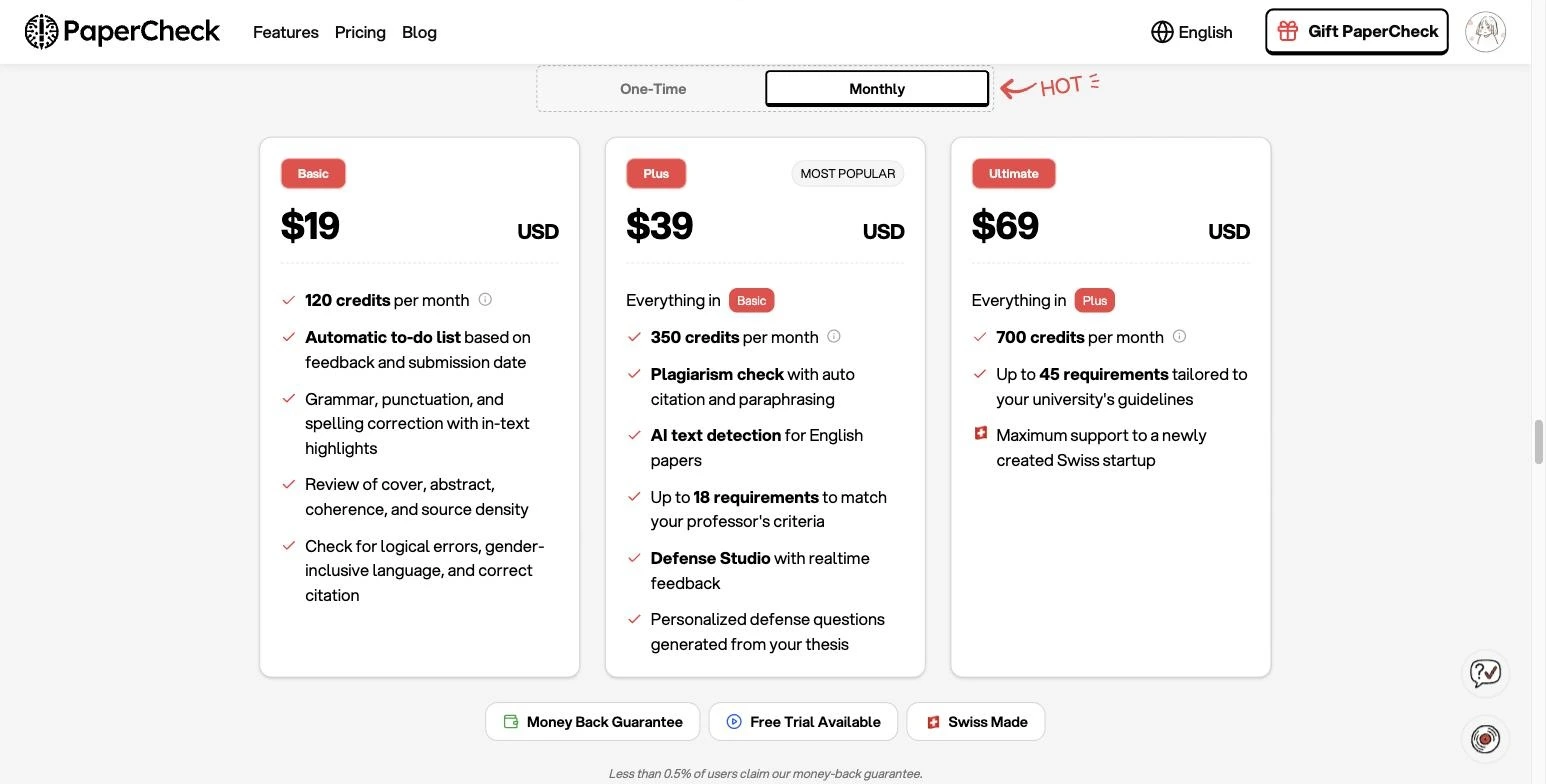
Task: Select the Monthly billing option
Action: pyautogui.click(x=877, y=89)
